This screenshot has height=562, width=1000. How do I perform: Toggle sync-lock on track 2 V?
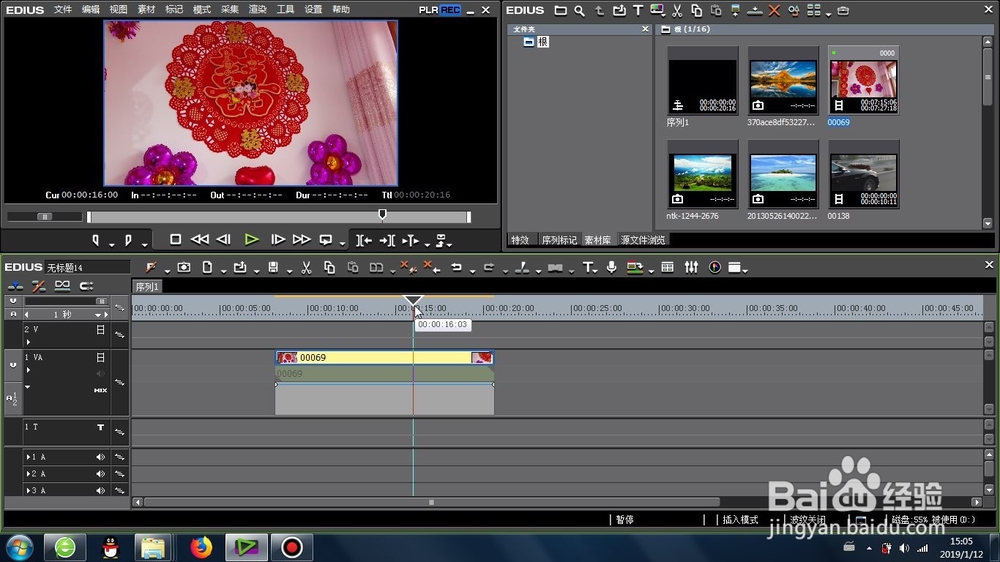[x=120, y=334]
